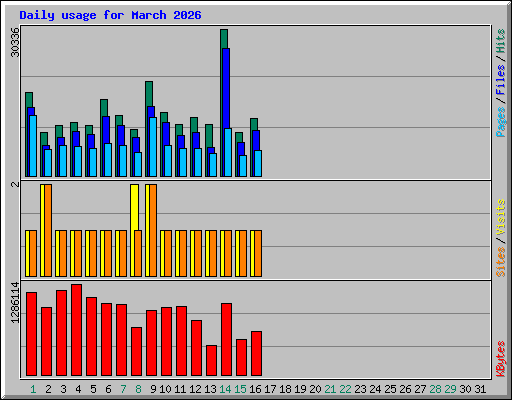Click day 31 on the x-axis
The width and height of the screenshot is (512, 400).
pos(480,389)
